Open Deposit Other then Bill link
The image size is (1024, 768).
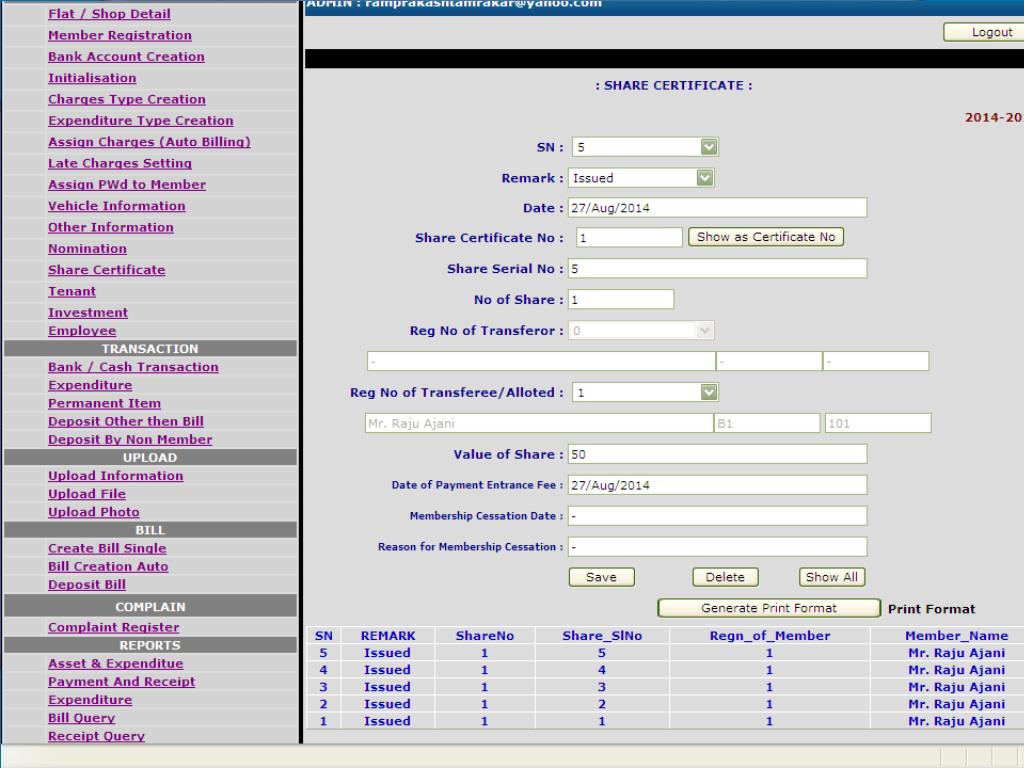125,421
